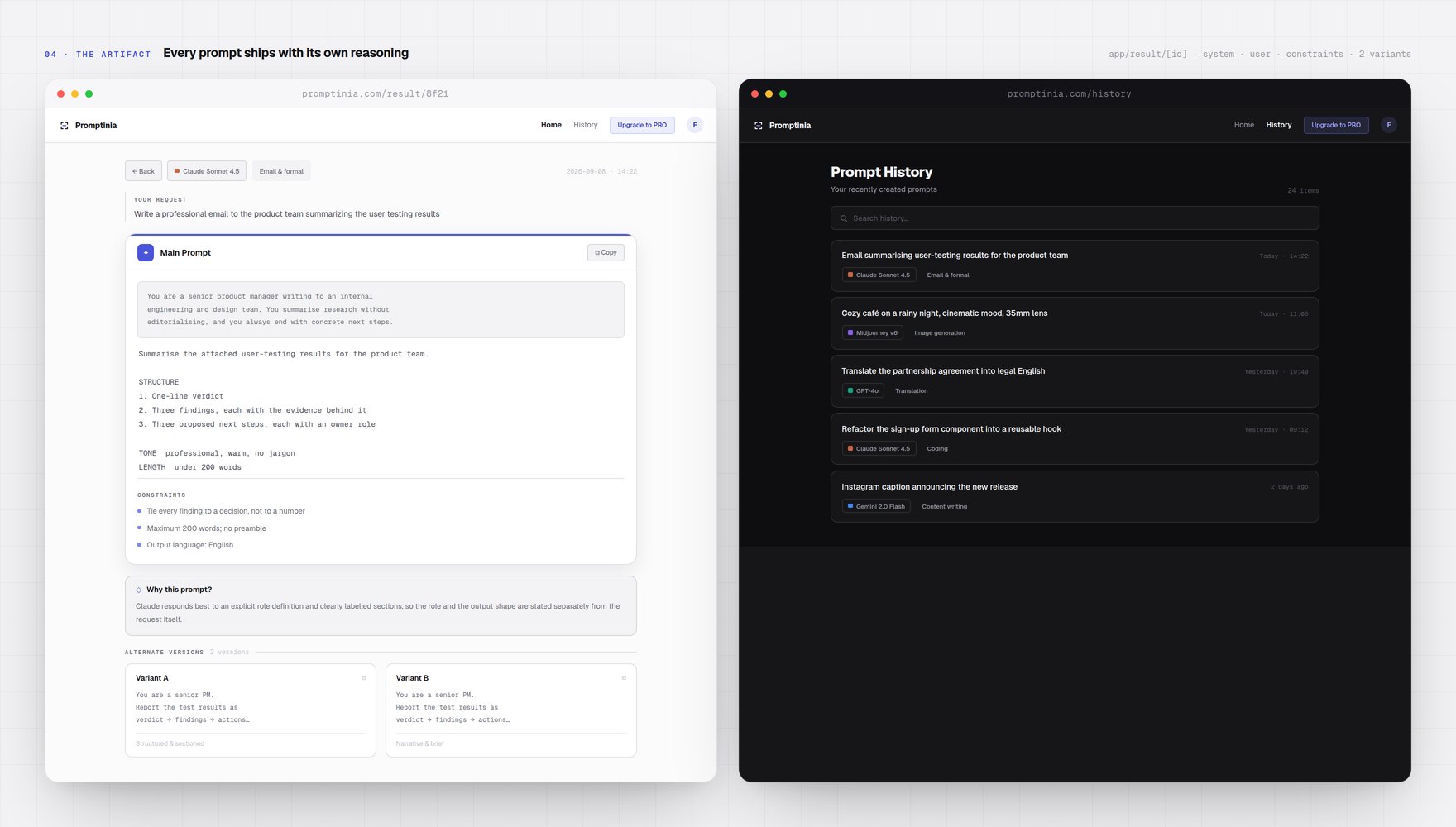Open user avatar F in dark window

(1389, 125)
